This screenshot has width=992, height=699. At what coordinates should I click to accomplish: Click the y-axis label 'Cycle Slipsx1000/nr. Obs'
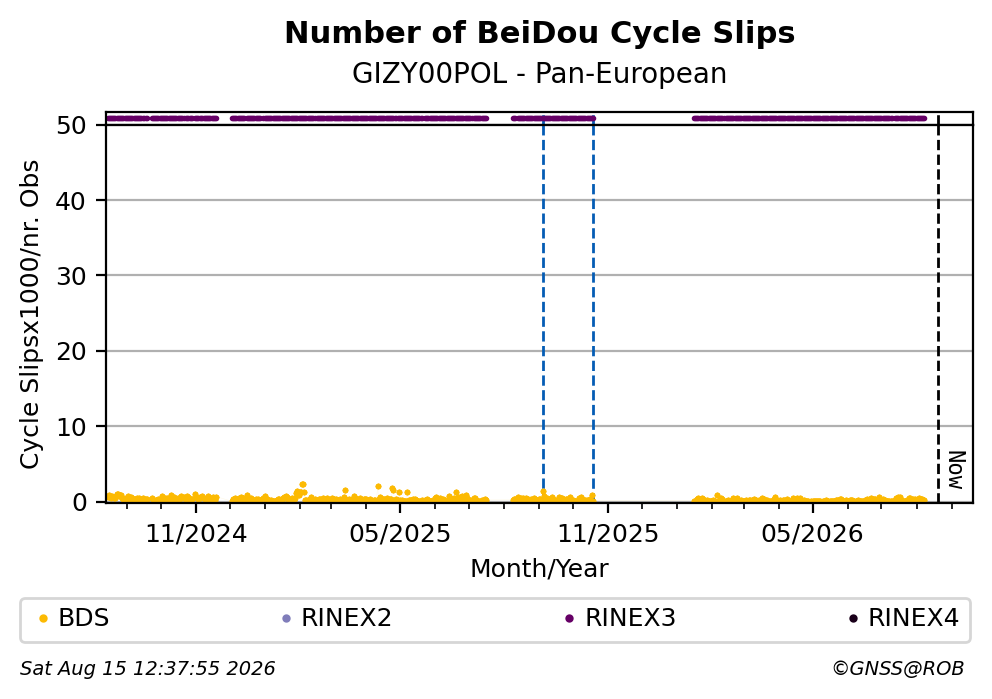point(30,314)
